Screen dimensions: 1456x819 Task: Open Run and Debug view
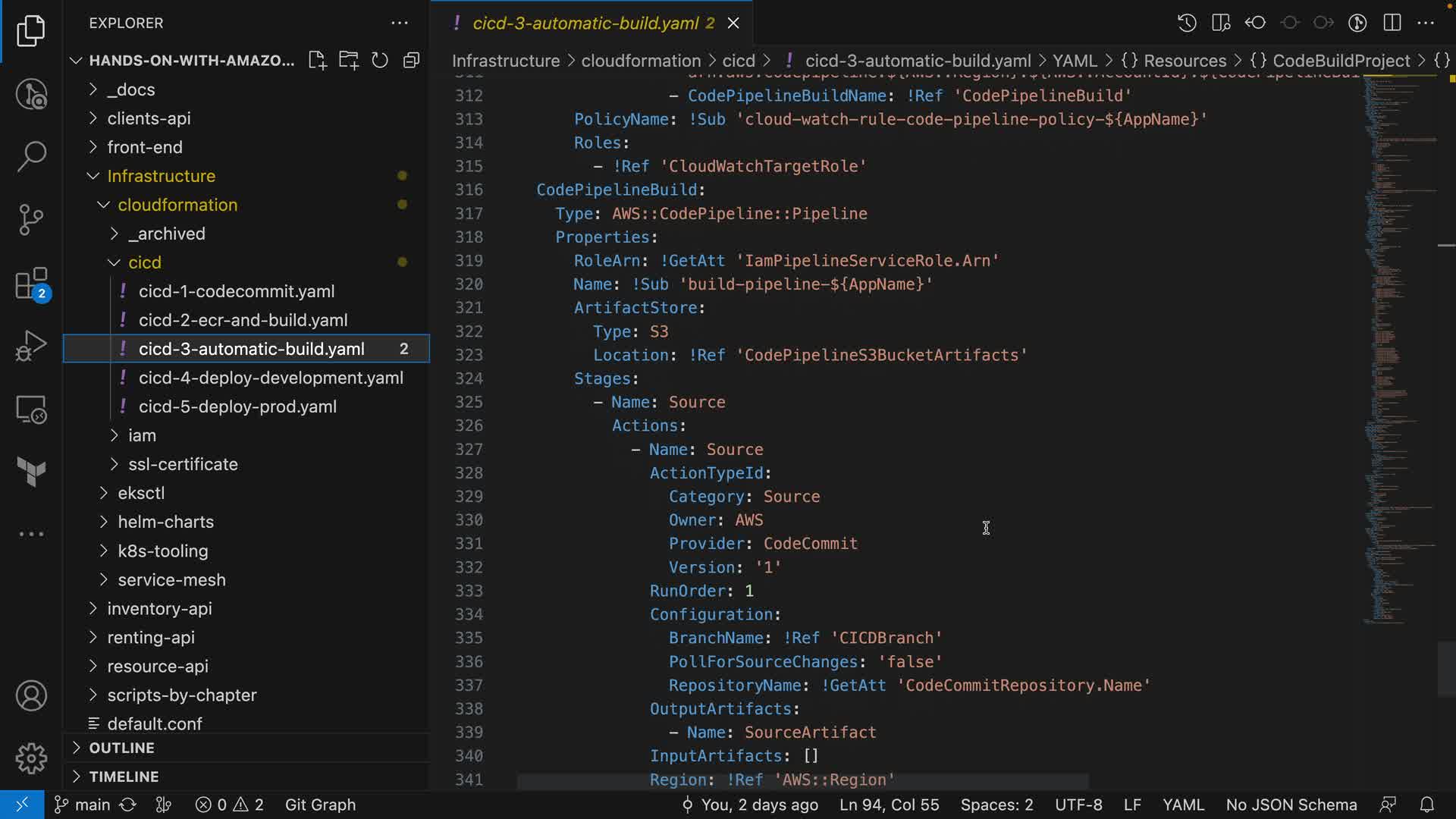pyautogui.click(x=31, y=346)
